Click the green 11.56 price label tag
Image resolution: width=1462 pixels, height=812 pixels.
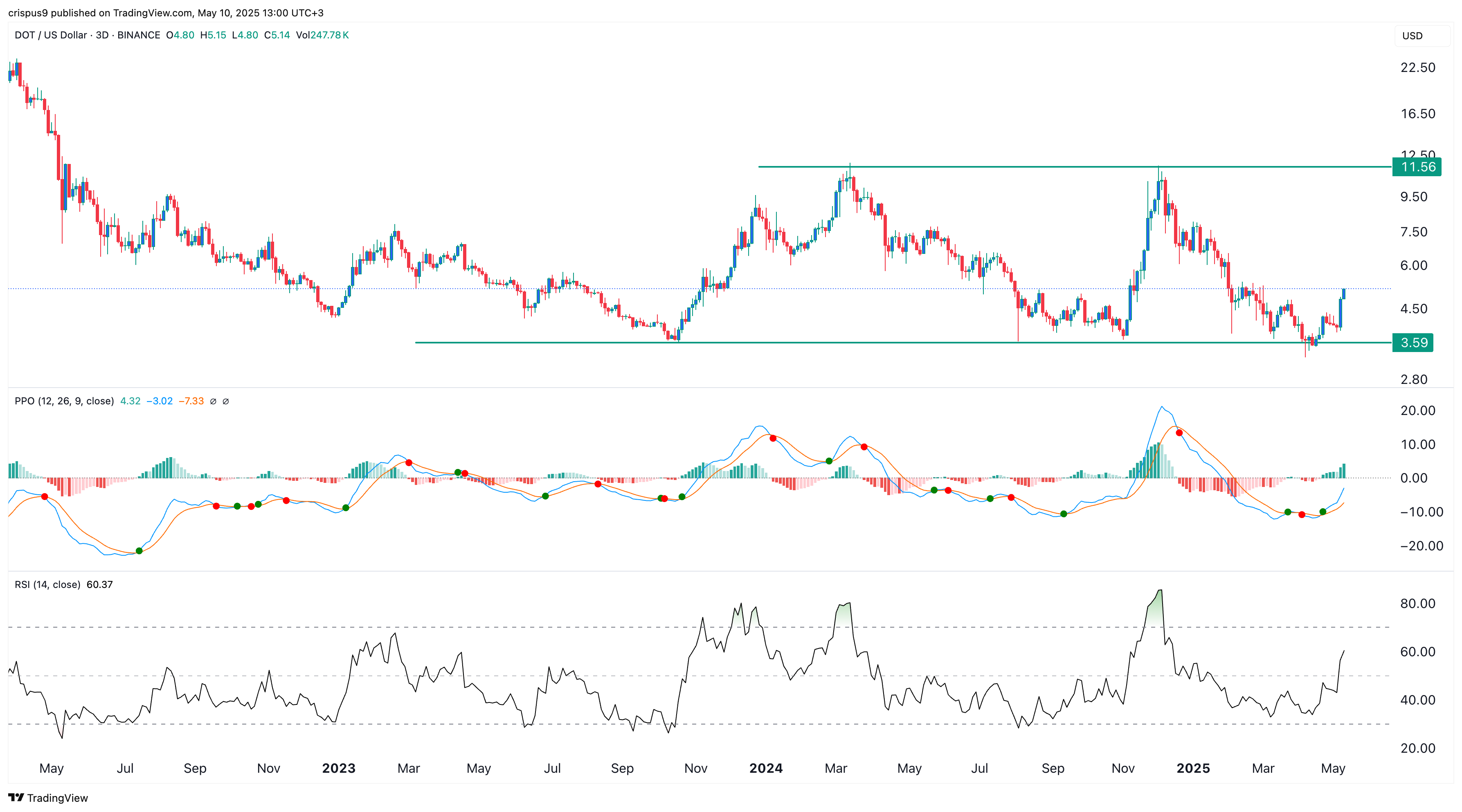1417,167
